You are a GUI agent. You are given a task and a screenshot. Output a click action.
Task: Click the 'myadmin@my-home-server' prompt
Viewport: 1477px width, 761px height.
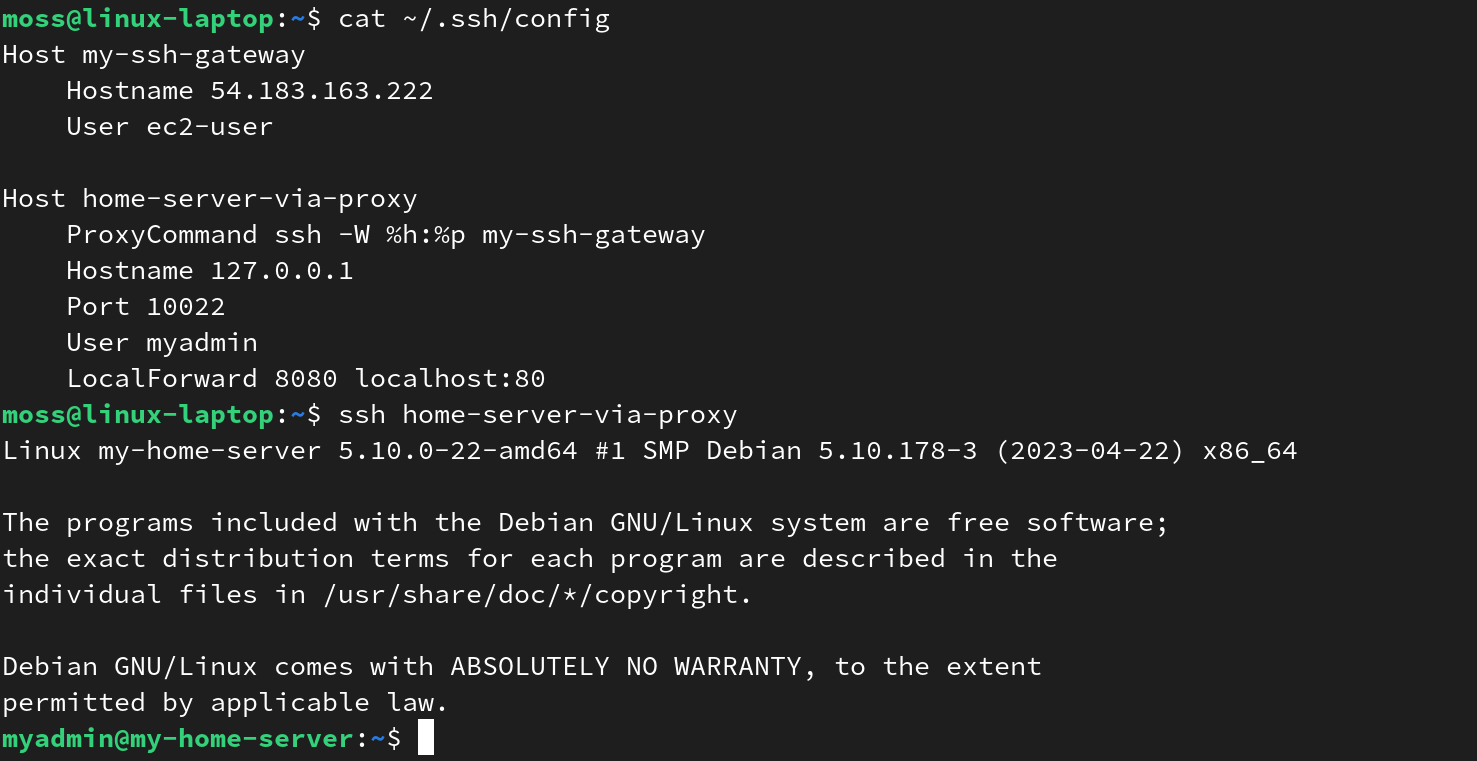pyautogui.click(x=177, y=739)
